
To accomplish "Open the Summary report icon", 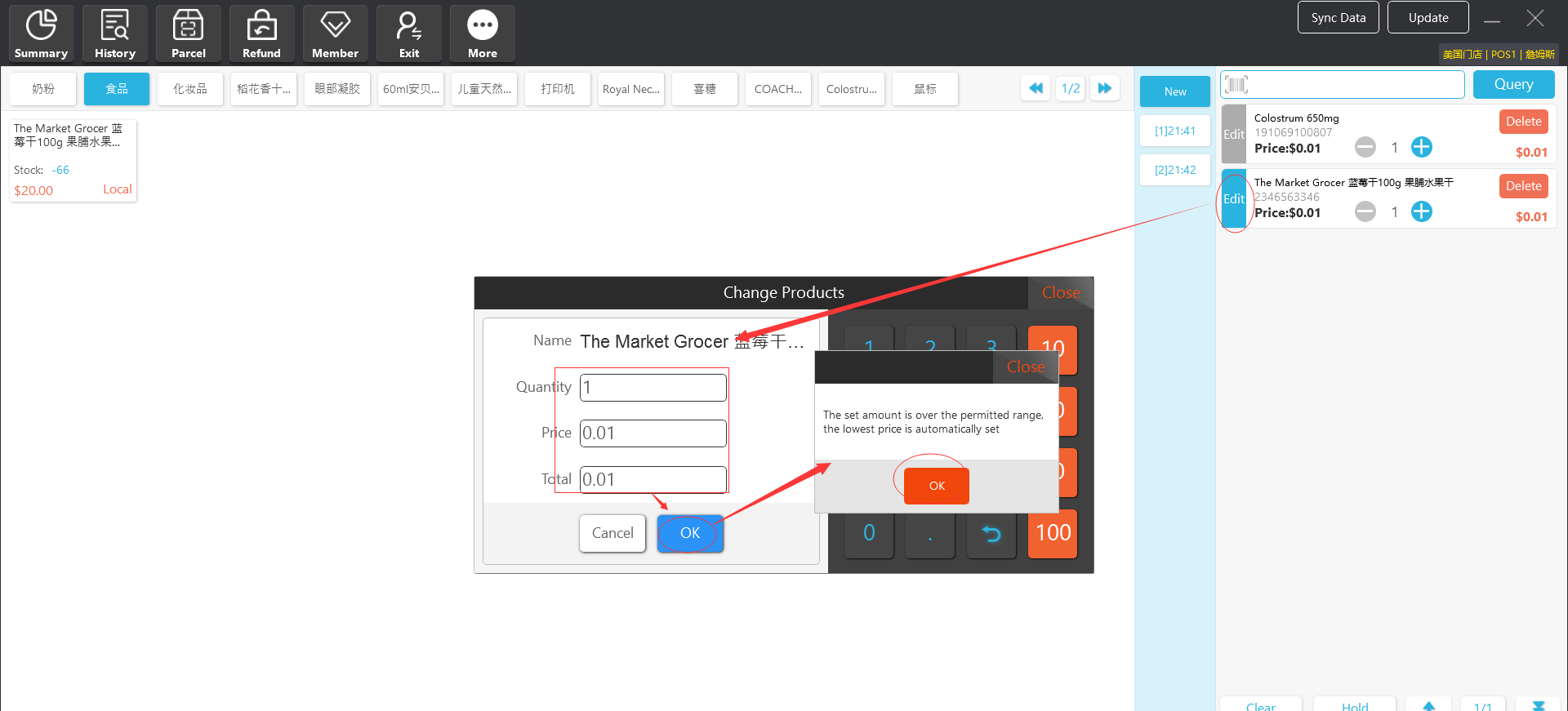I will 41,33.
